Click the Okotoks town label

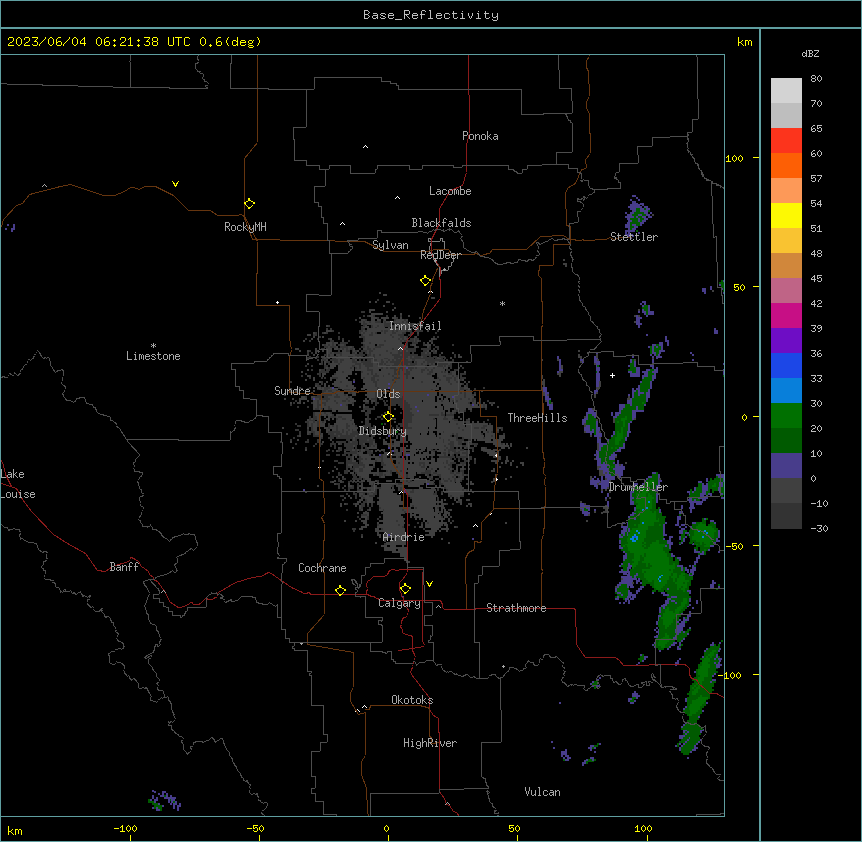[412, 700]
